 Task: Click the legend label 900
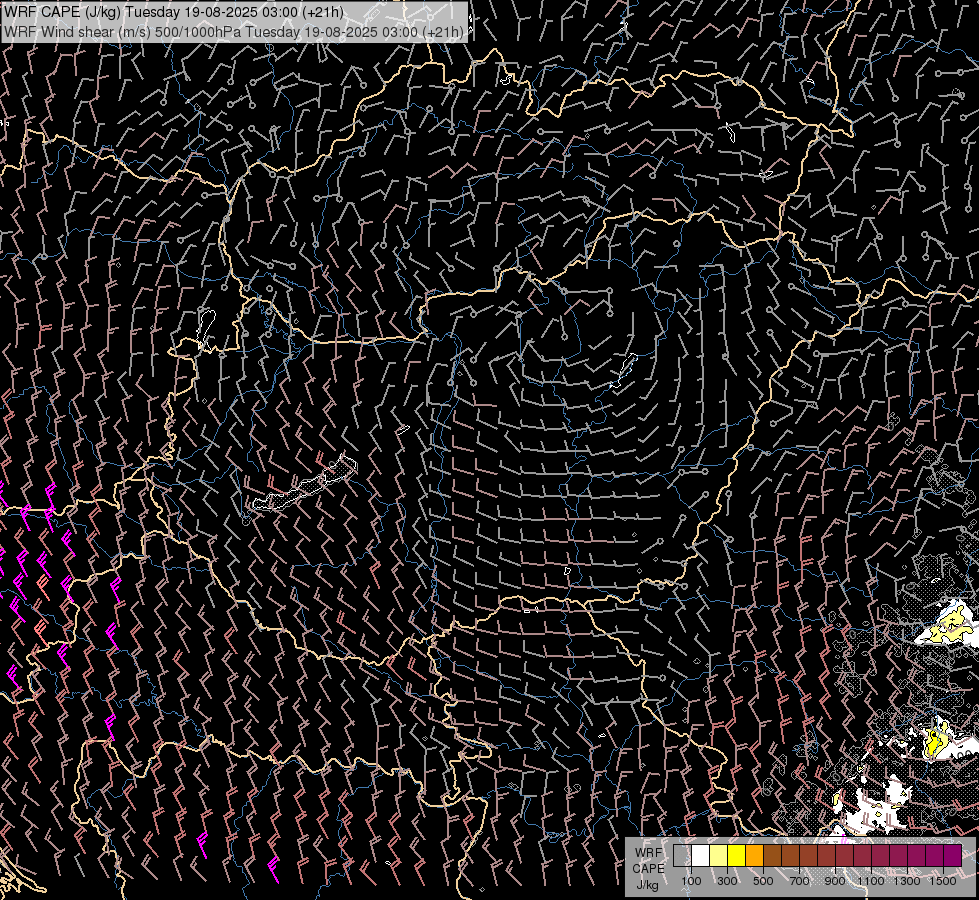pyautogui.click(x=835, y=881)
